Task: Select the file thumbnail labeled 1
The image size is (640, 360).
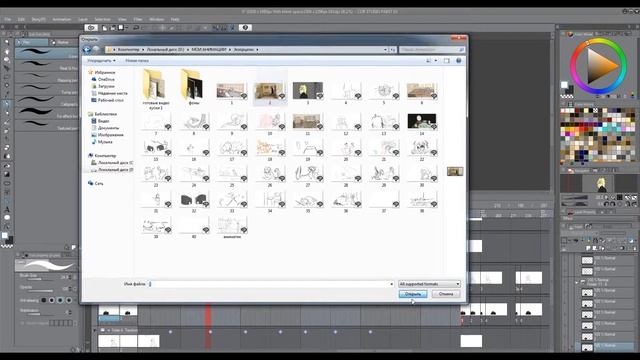Action: click(x=231, y=93)
